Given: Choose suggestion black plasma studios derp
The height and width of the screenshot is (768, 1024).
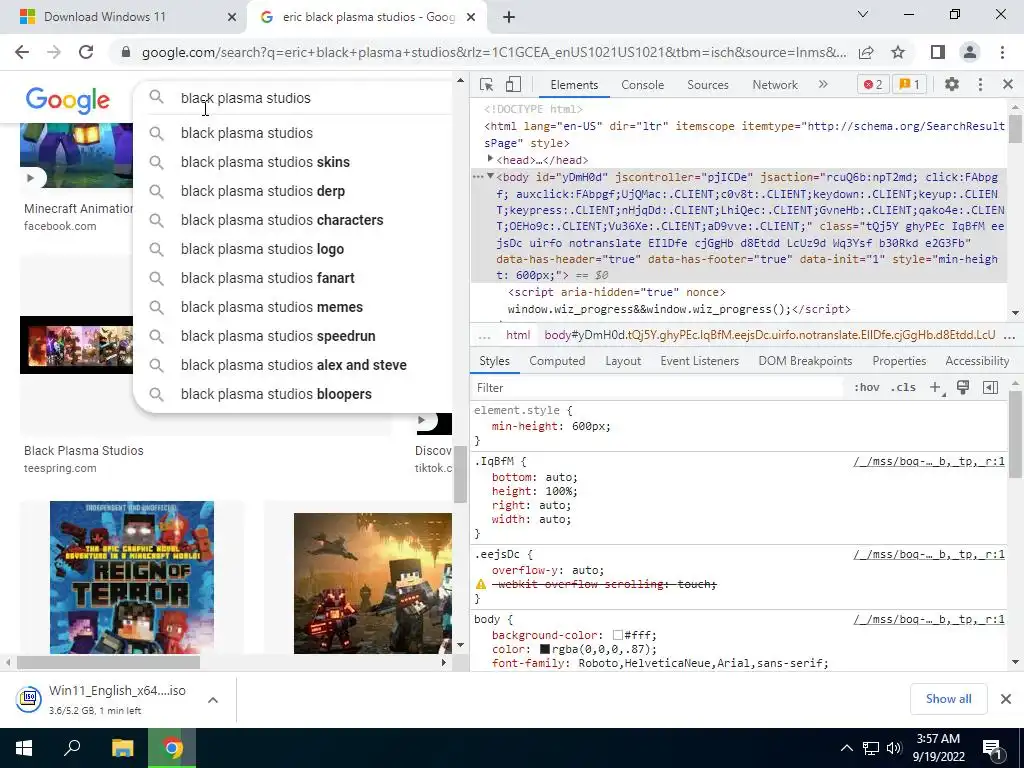Looking at the screenshot, I should point(292,191).
